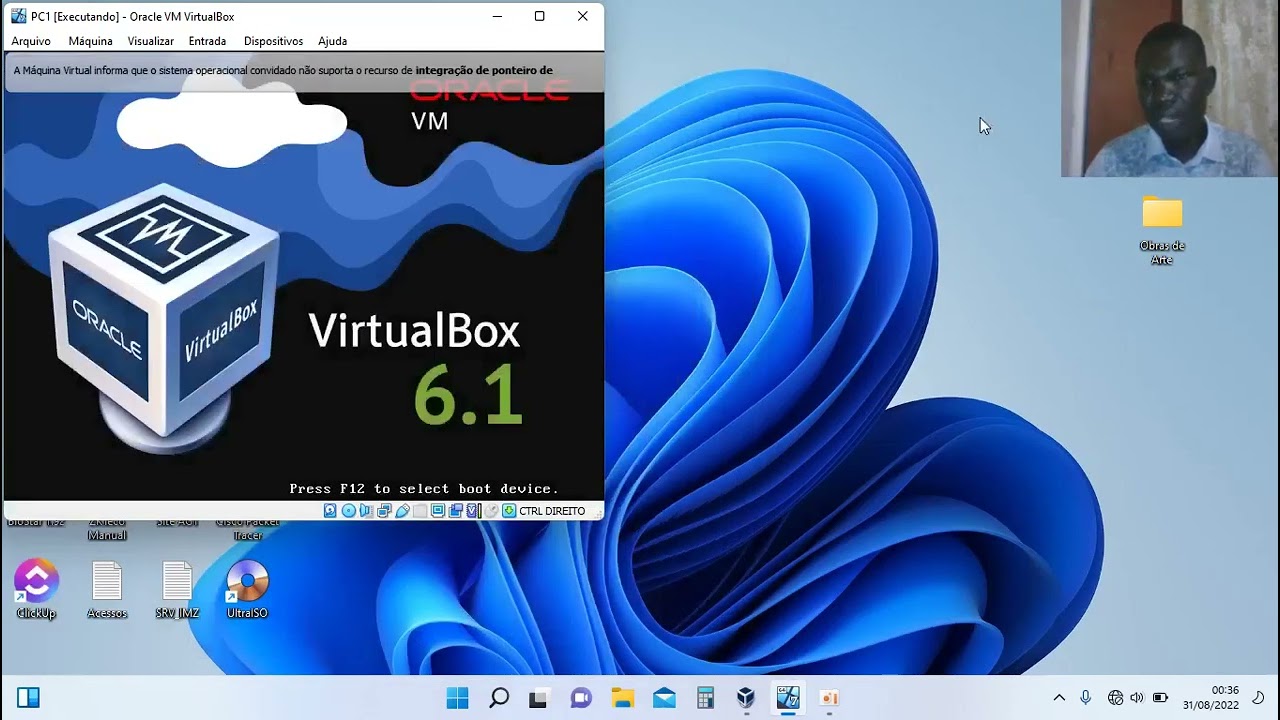Open the Windows Start menu
This screenshot has width=1280, height=720.
pyautogui.click(x=457, y=697)
